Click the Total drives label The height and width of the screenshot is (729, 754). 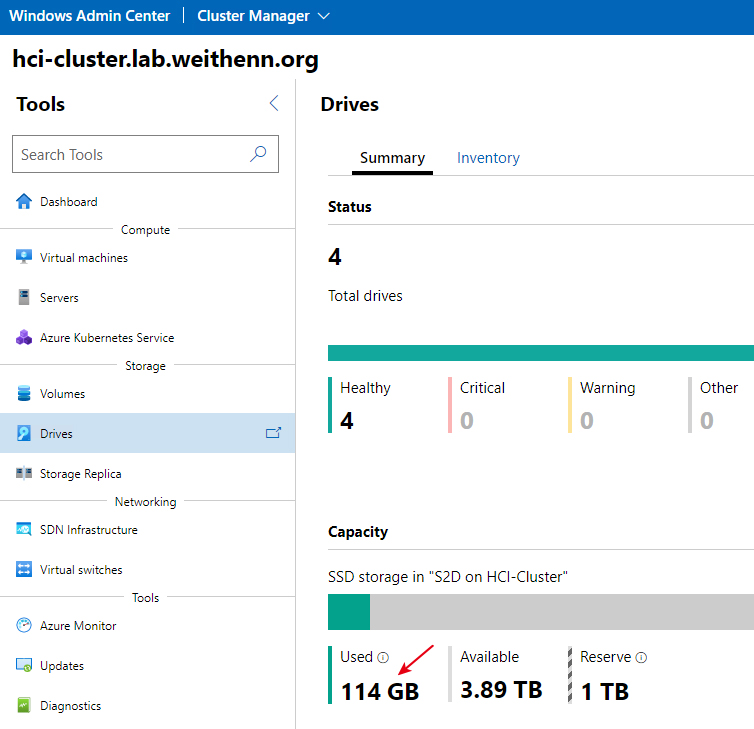tap(365, 296)
